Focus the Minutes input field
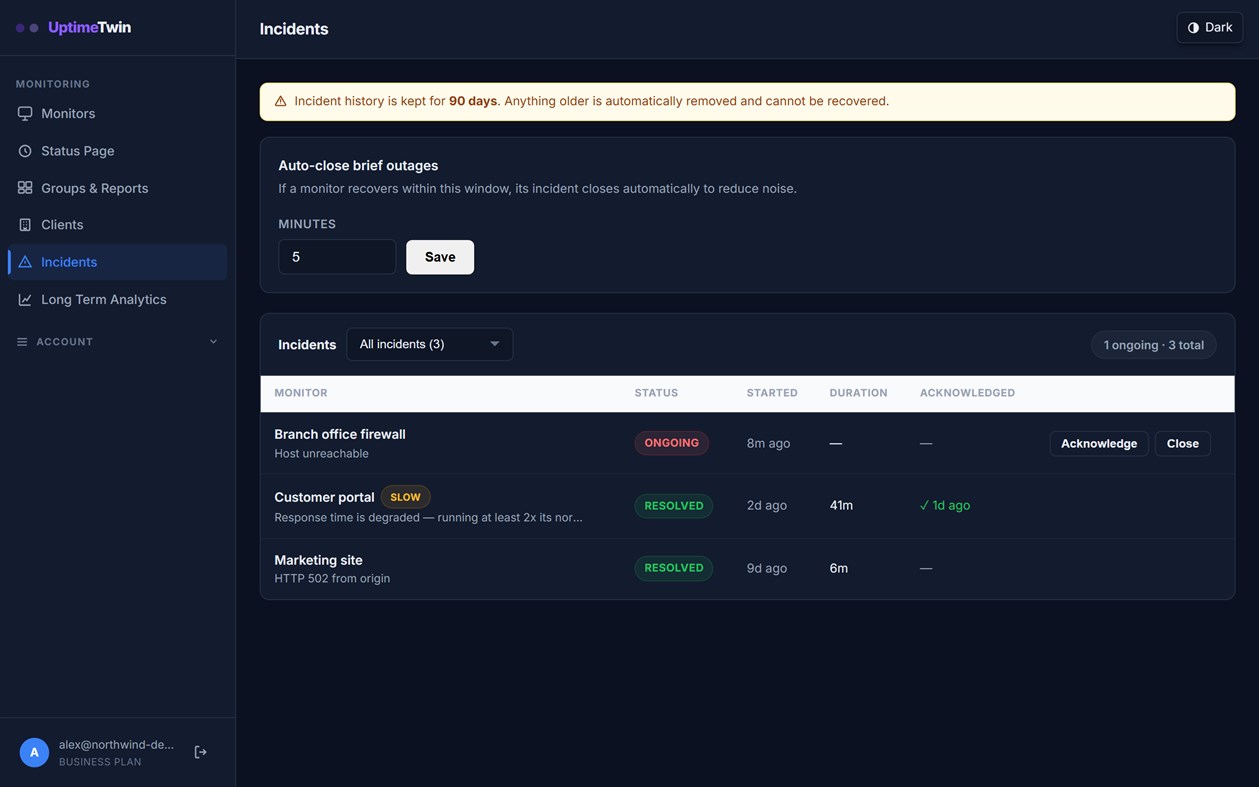1259x787 pixels. [x=337, y=257]
